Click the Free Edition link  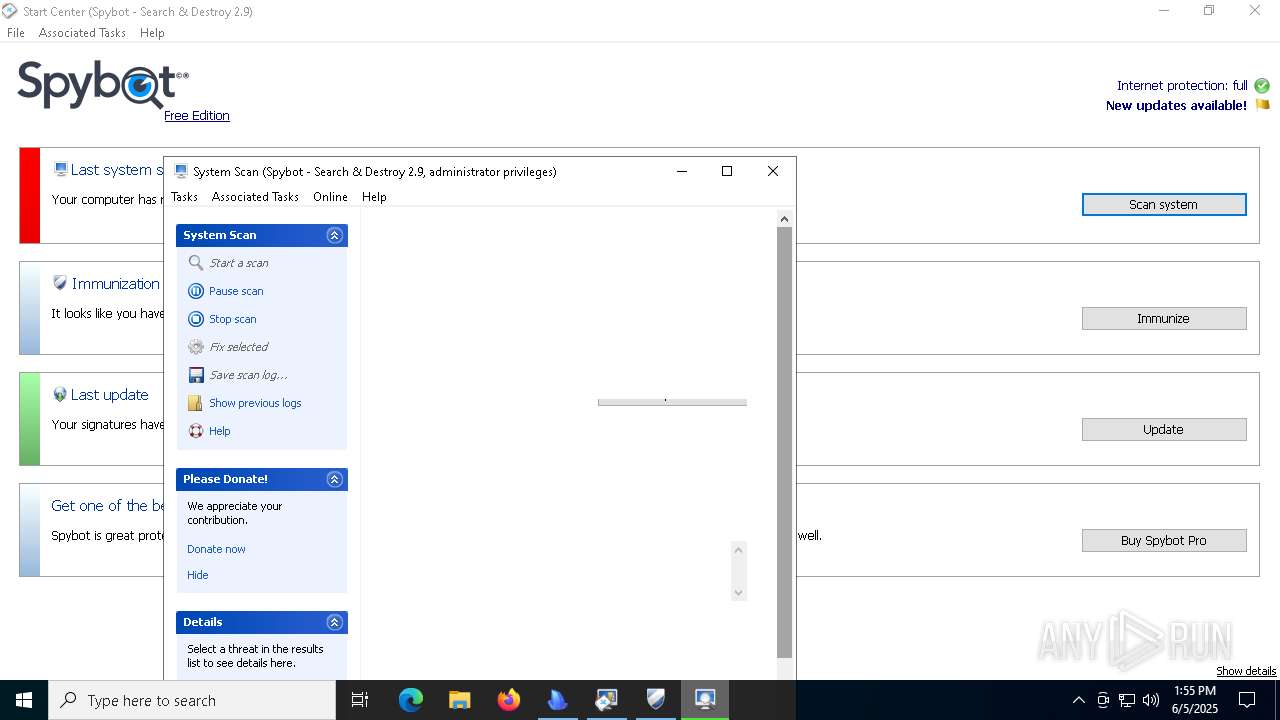tap(197, 116)
